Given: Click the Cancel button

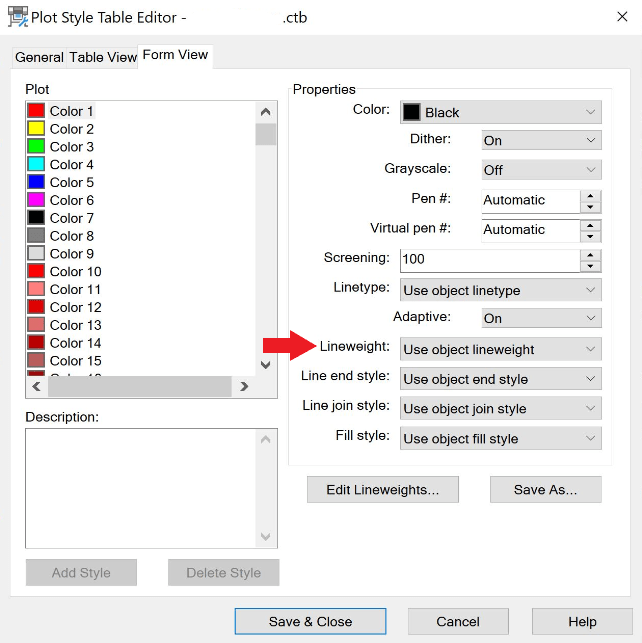Looking at the screenshot, I should pos(458,622).
